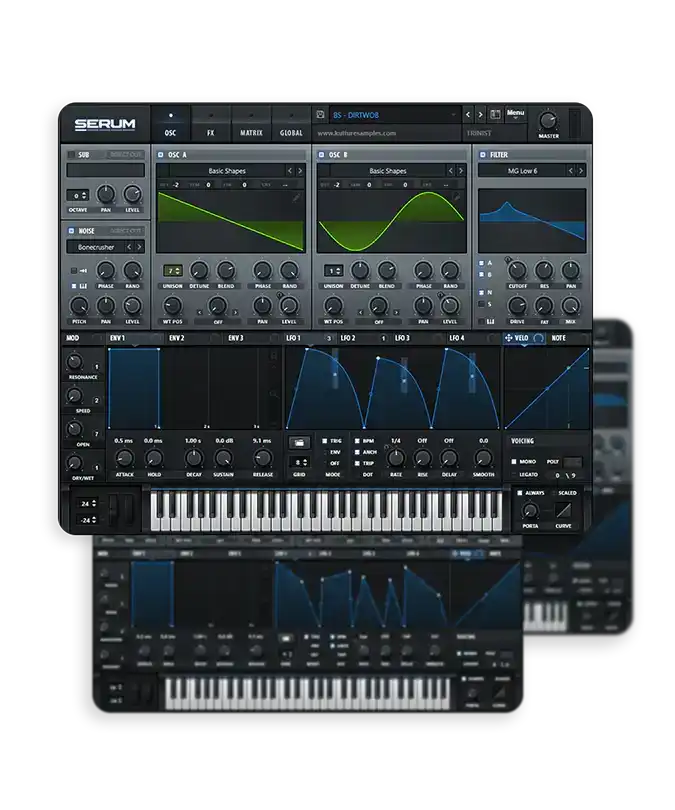Open the Menu button

coord(515,114)
